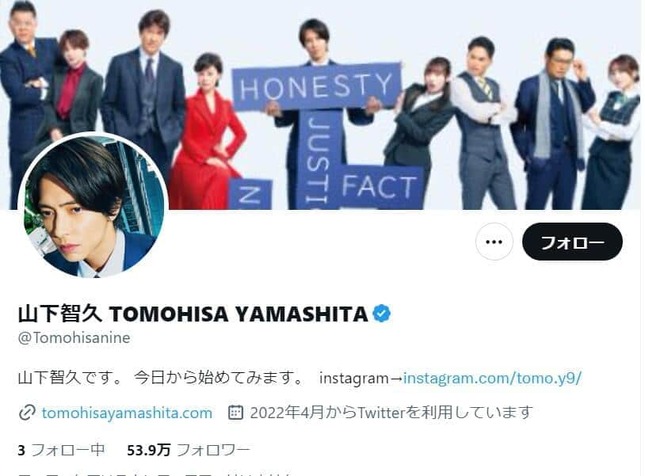Click the 山下智久 TOMOHISA YAMASHITA display name
Image resolution: width=645 pixels, height=476 pixels.
(193, 314)
